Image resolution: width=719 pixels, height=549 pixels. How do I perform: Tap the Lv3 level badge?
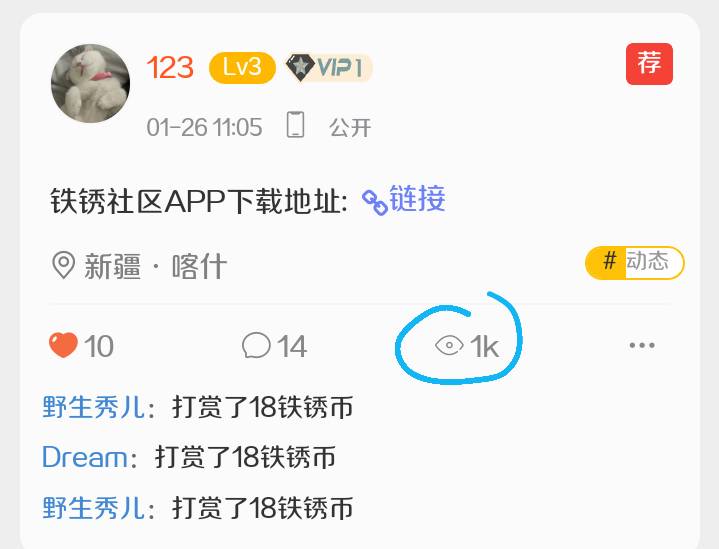pos(242,68)
